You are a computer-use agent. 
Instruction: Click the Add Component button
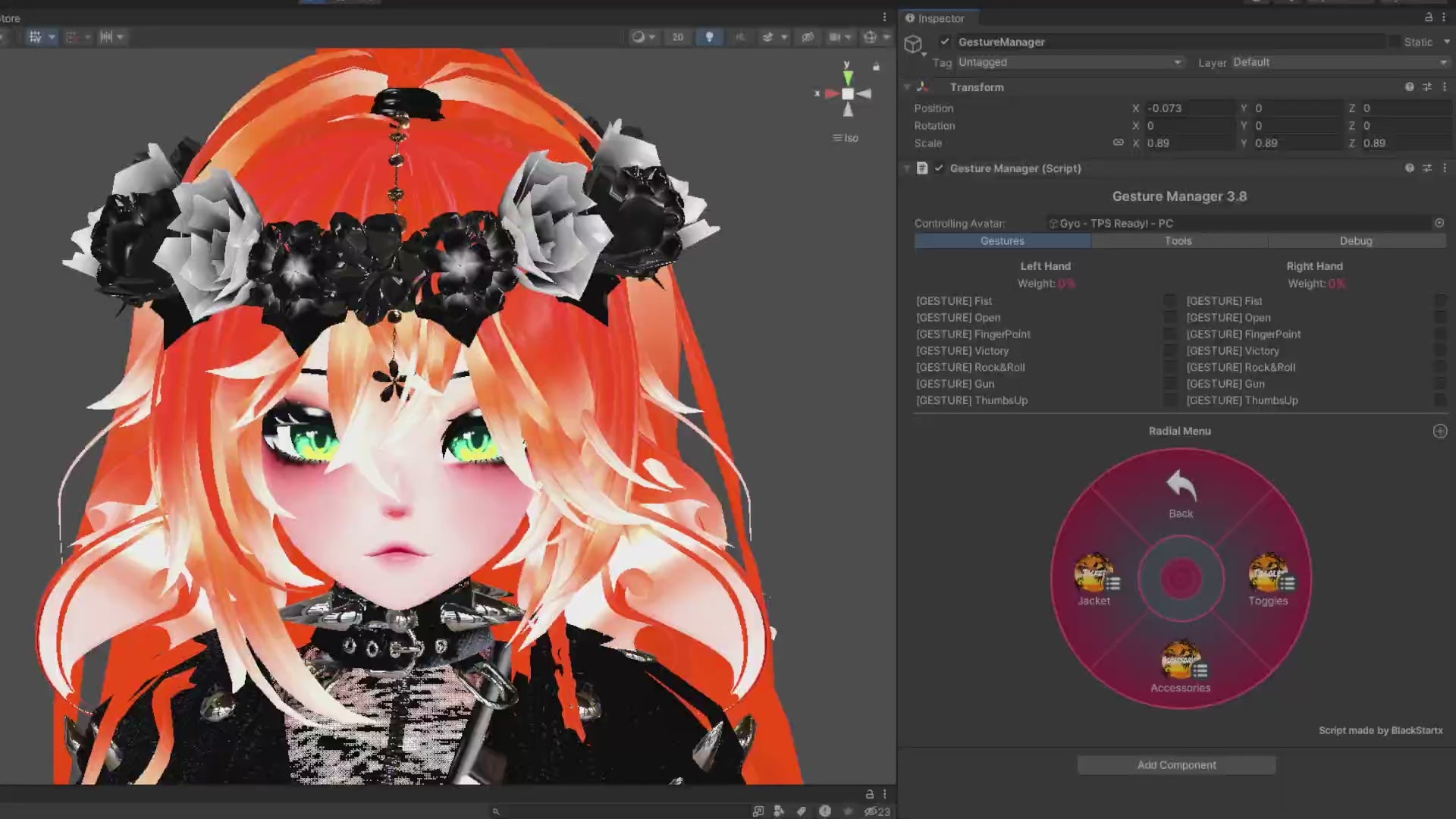click(x=1176, y=765)
